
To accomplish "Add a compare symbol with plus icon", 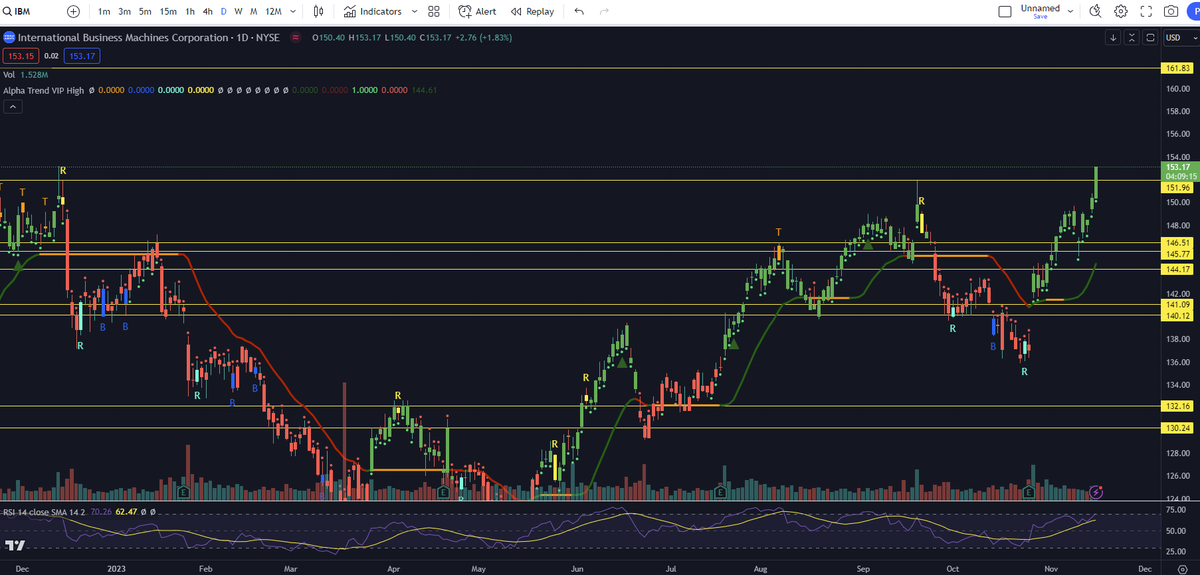I will [x=74, y=12].
